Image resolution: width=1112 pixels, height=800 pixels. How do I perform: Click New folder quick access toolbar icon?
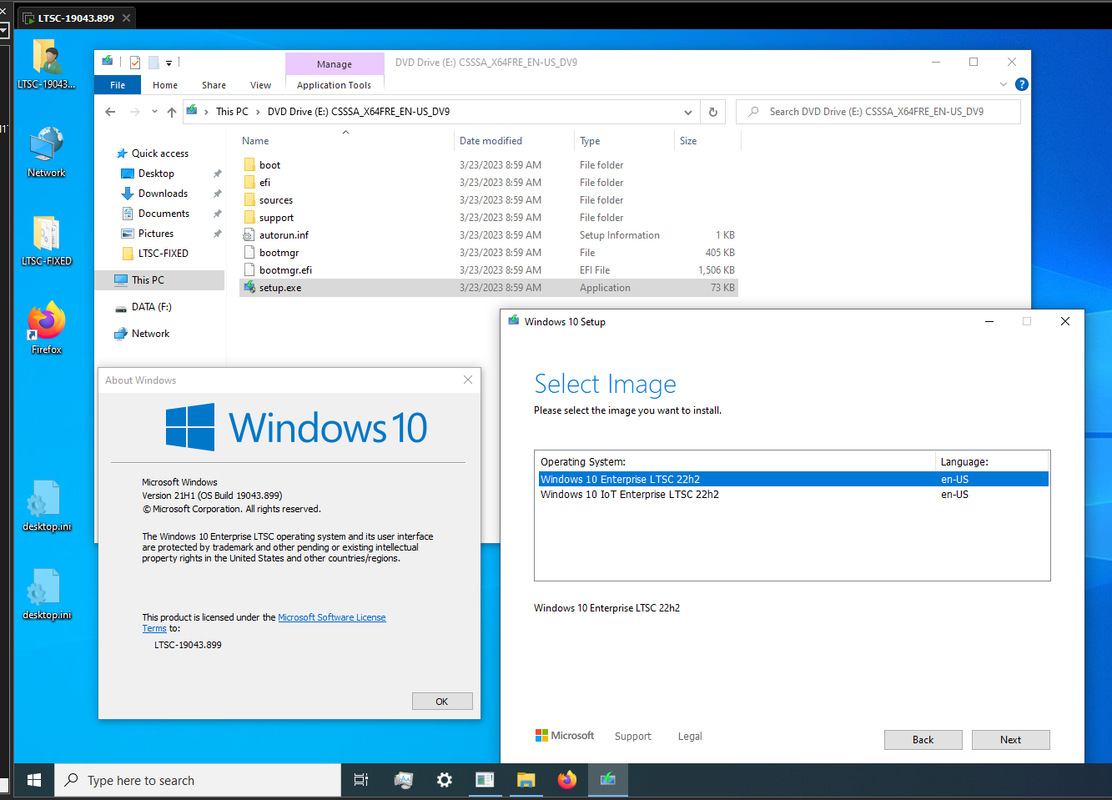coord(153,62)
